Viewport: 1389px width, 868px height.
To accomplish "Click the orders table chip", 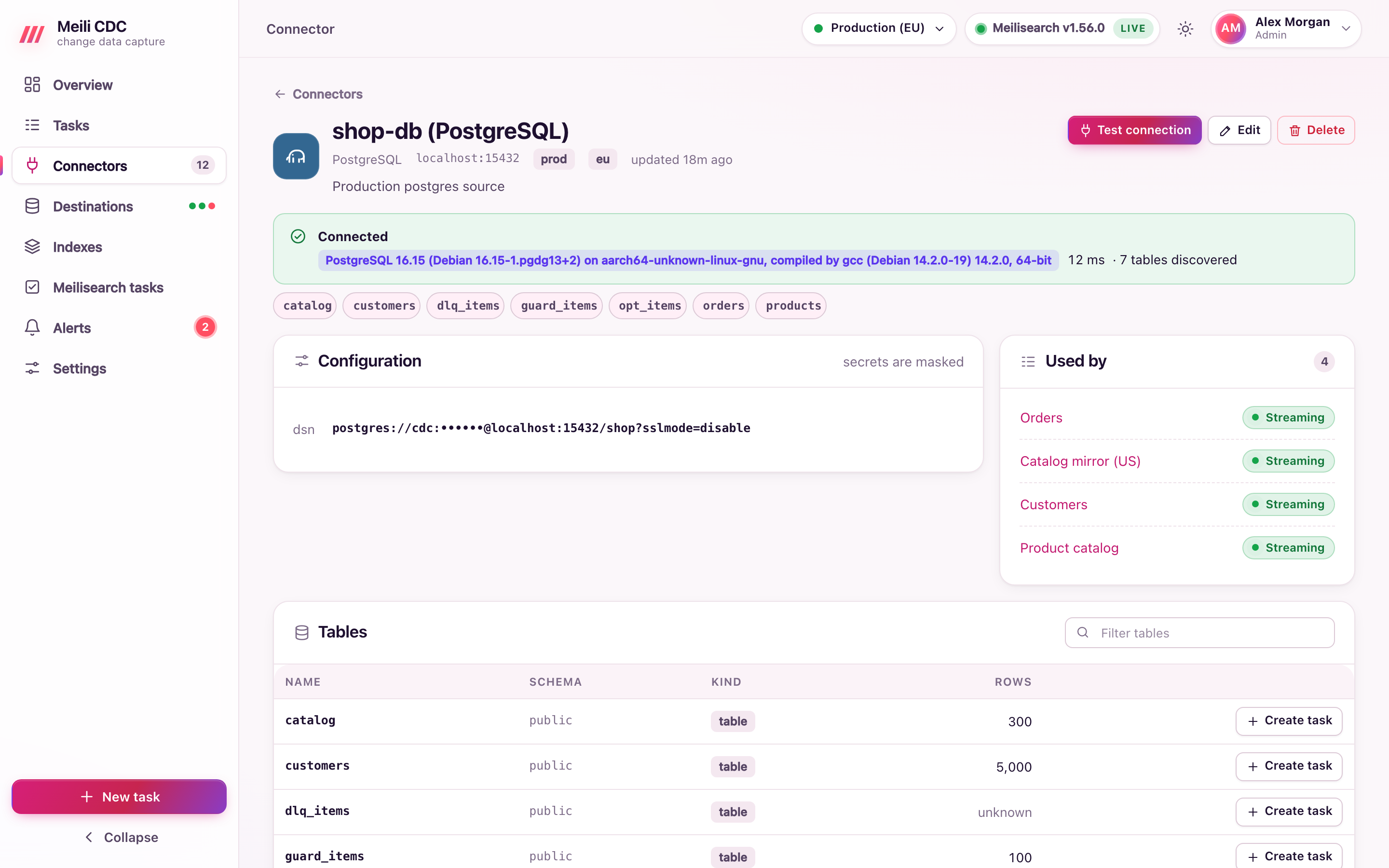I will 722,305.
